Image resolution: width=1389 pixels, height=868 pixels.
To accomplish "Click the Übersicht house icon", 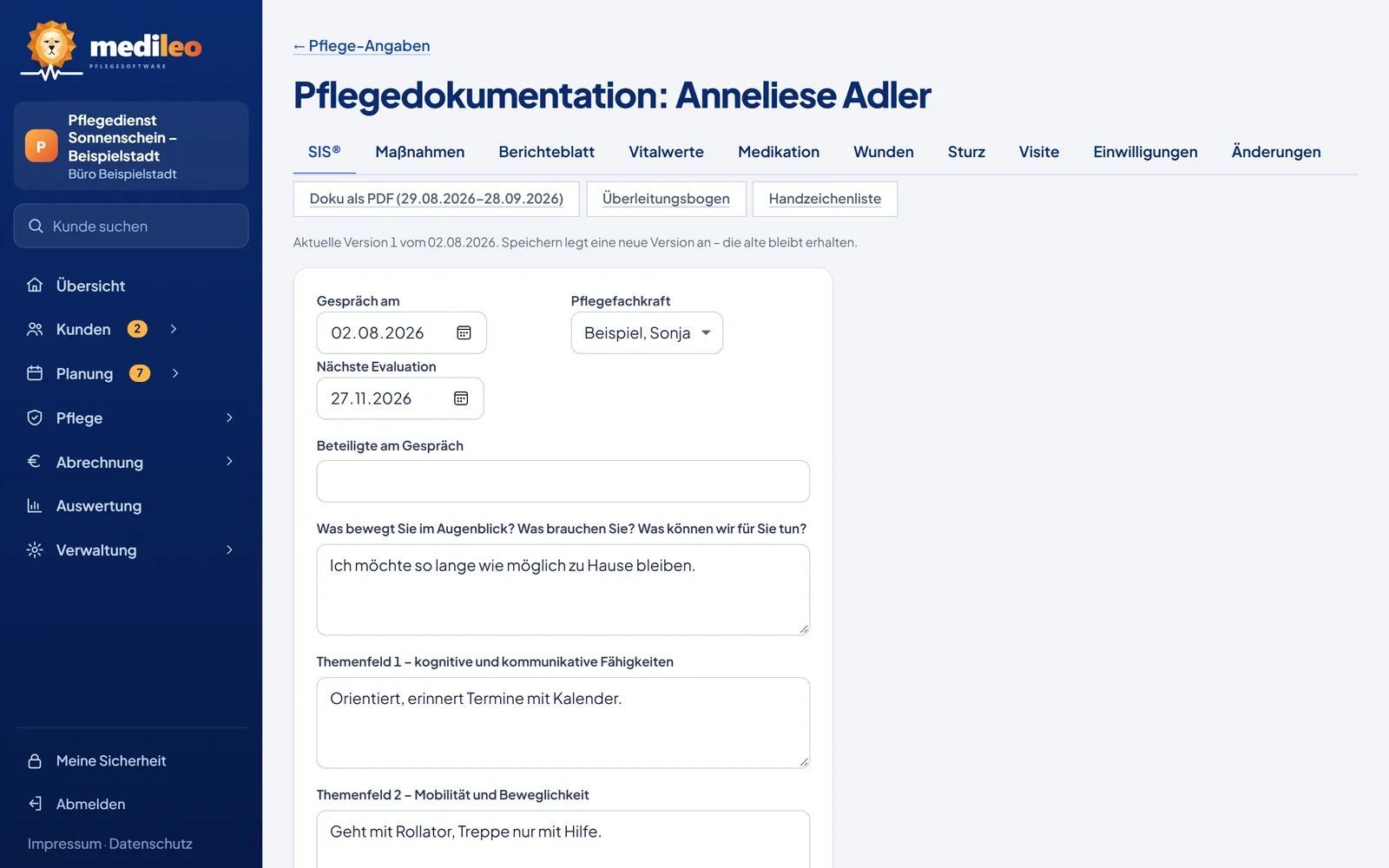I will point(35,285).
